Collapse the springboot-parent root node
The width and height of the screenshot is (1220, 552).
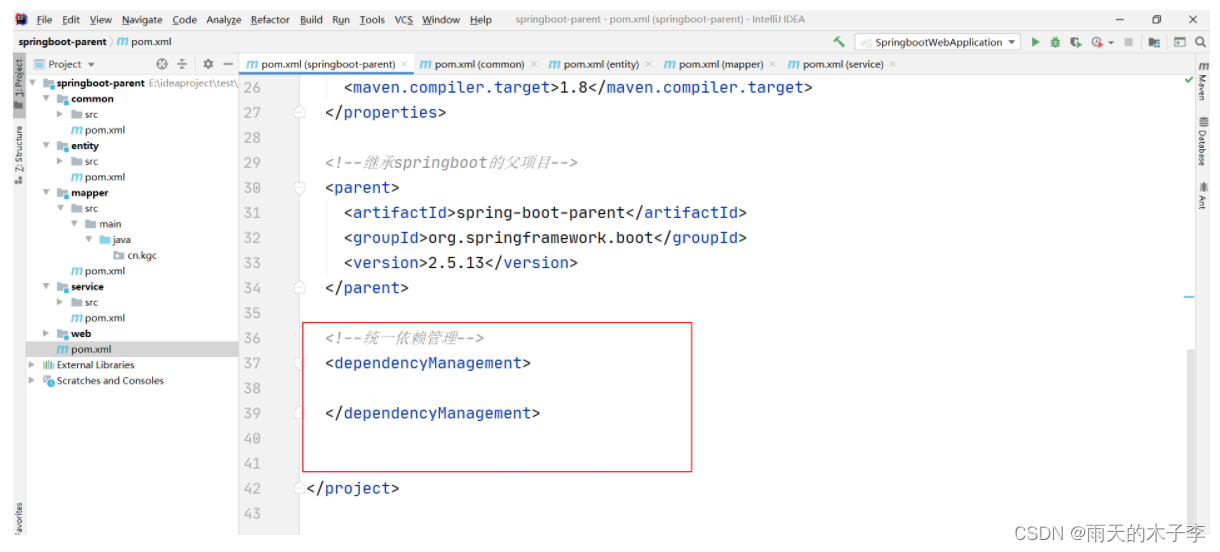tap(32, 83)
